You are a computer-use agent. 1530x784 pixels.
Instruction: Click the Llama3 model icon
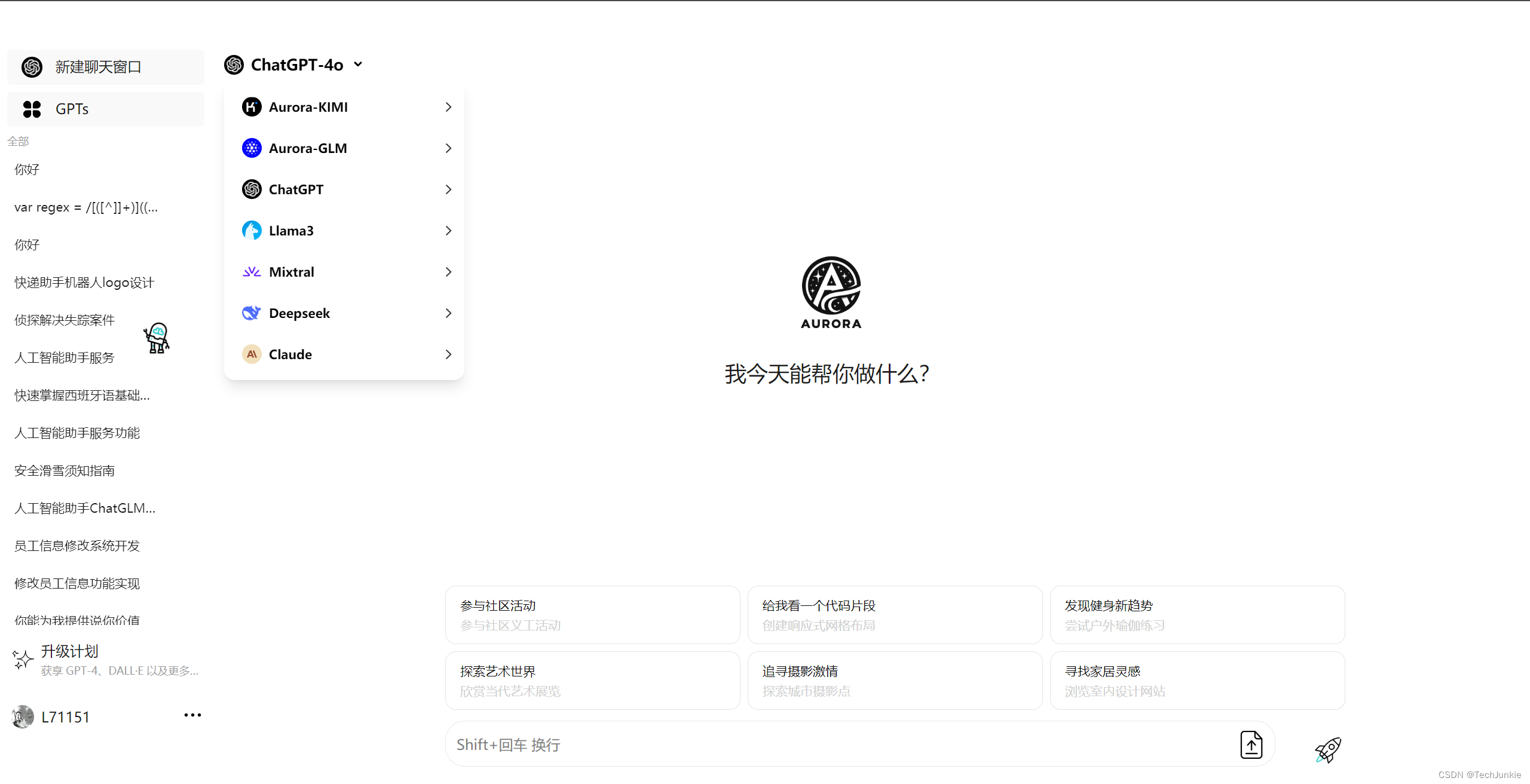252,231
